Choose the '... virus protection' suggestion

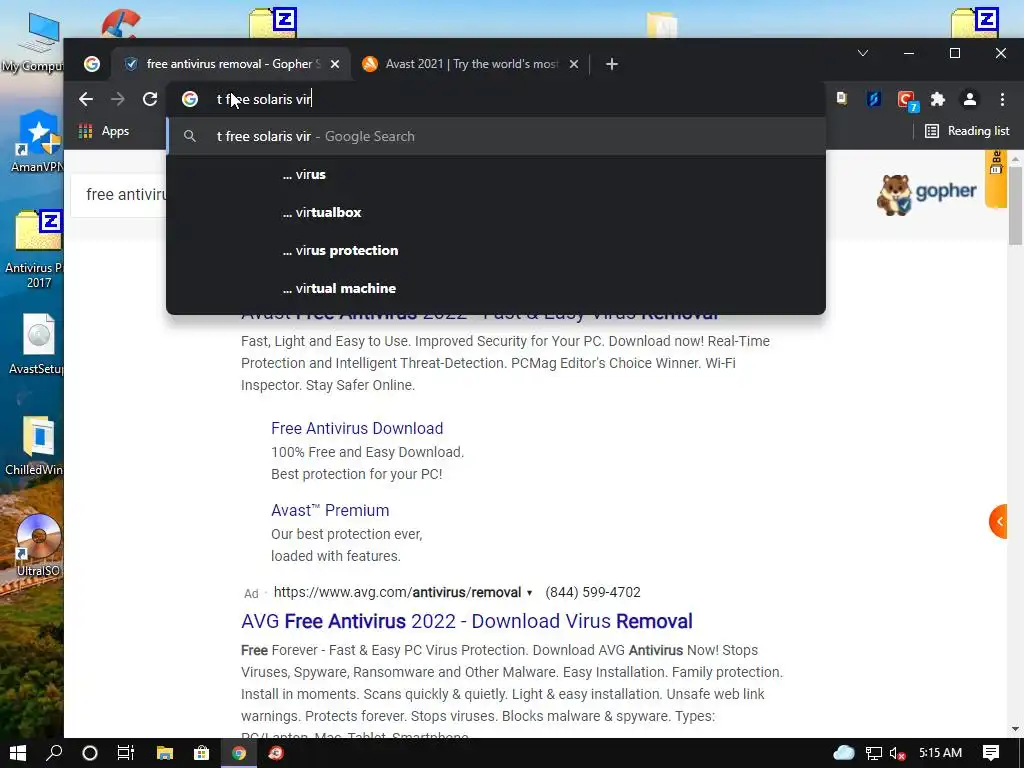pyautogui.click(x=496, y=250)
